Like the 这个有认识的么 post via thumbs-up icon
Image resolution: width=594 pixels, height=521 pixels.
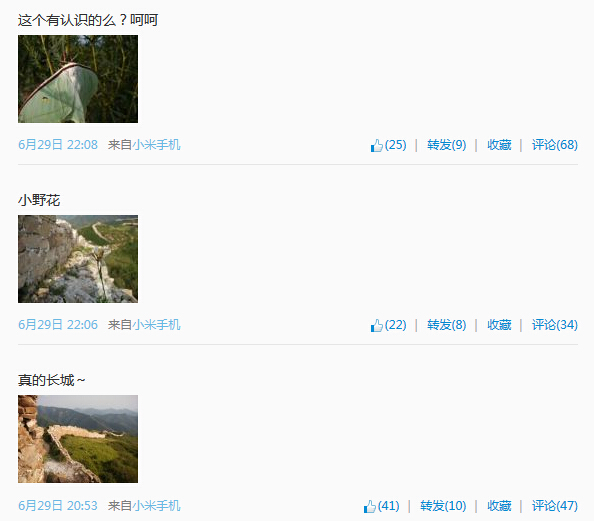point(377,145)
